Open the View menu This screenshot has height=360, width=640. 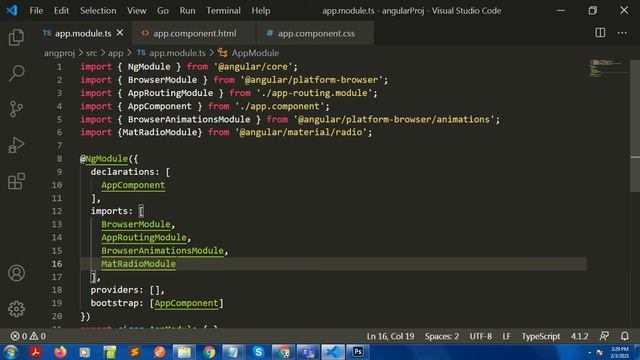(x=136, y=11)
